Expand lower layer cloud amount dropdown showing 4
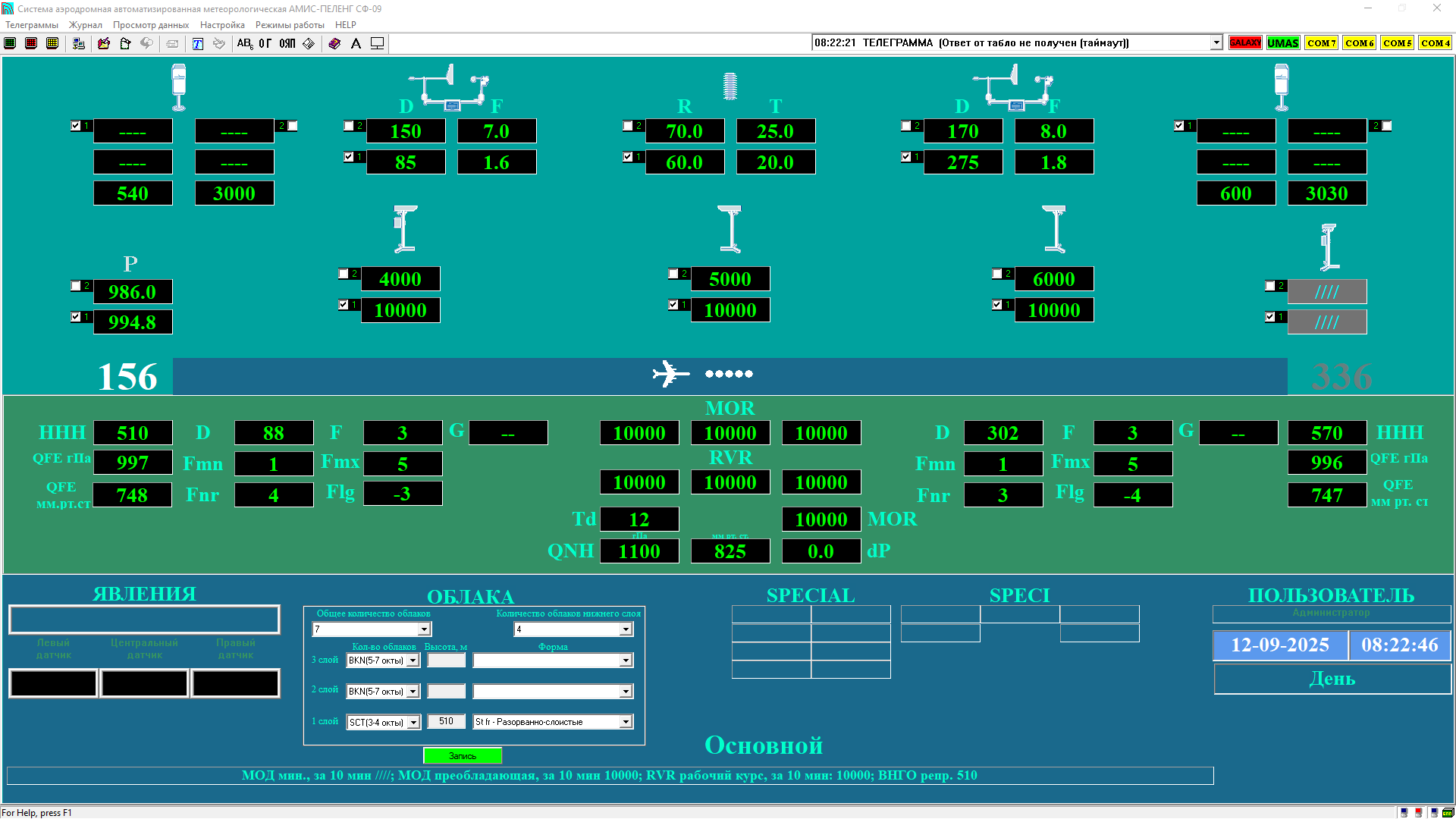This screenshot has height=819, width=1456. (626, 629)
